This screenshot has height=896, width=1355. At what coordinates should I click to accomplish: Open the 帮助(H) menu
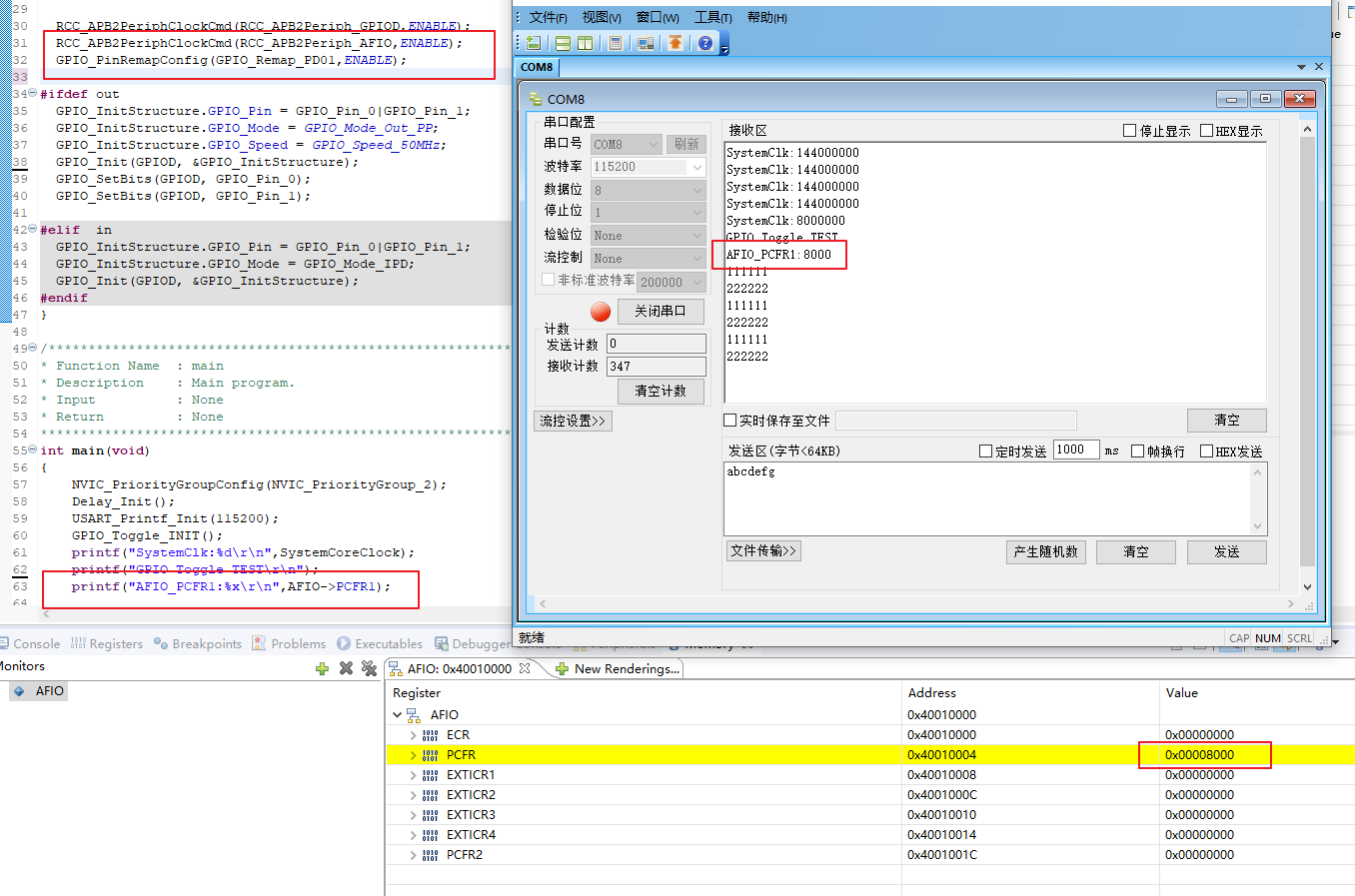click(766, 17)
